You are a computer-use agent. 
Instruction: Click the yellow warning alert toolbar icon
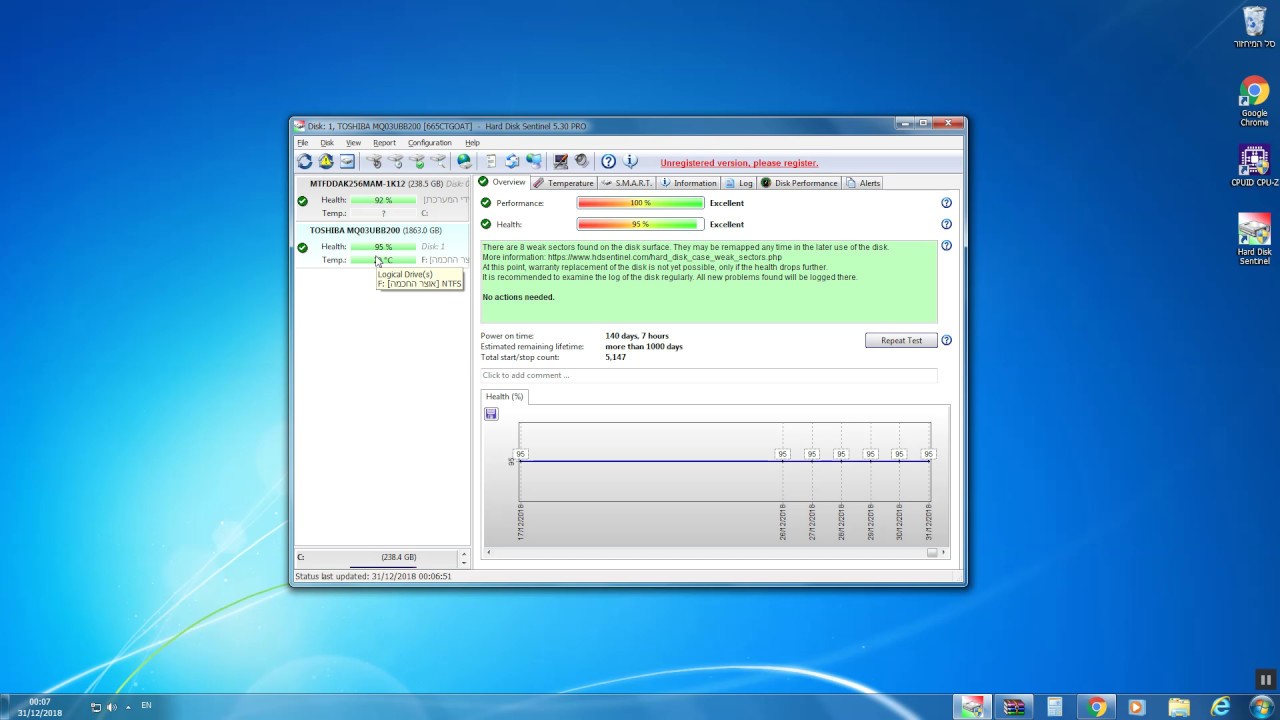click(326, 161)
